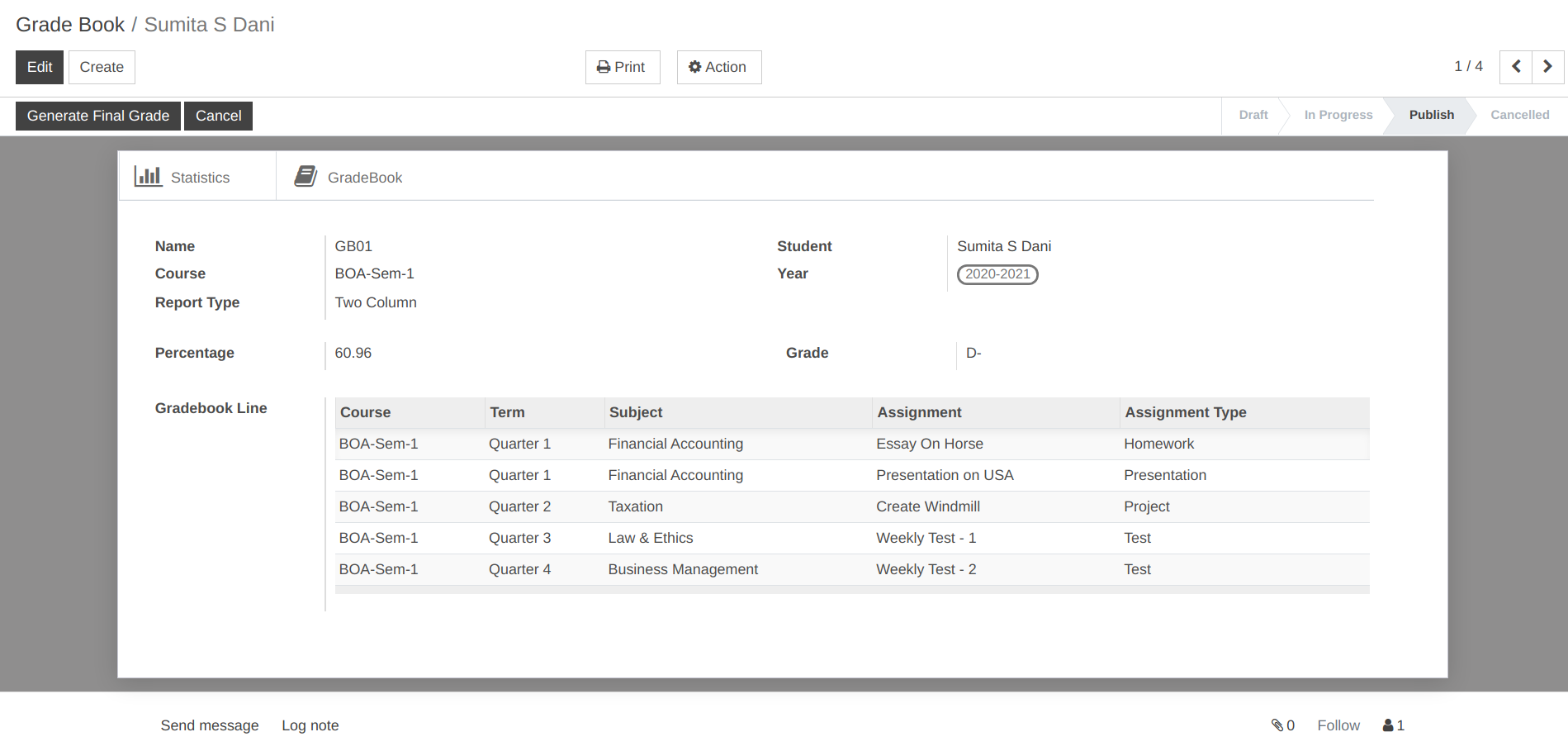Click the GradeBook book icon
The width and height of the screenshot is (1568, 751).
306,176
